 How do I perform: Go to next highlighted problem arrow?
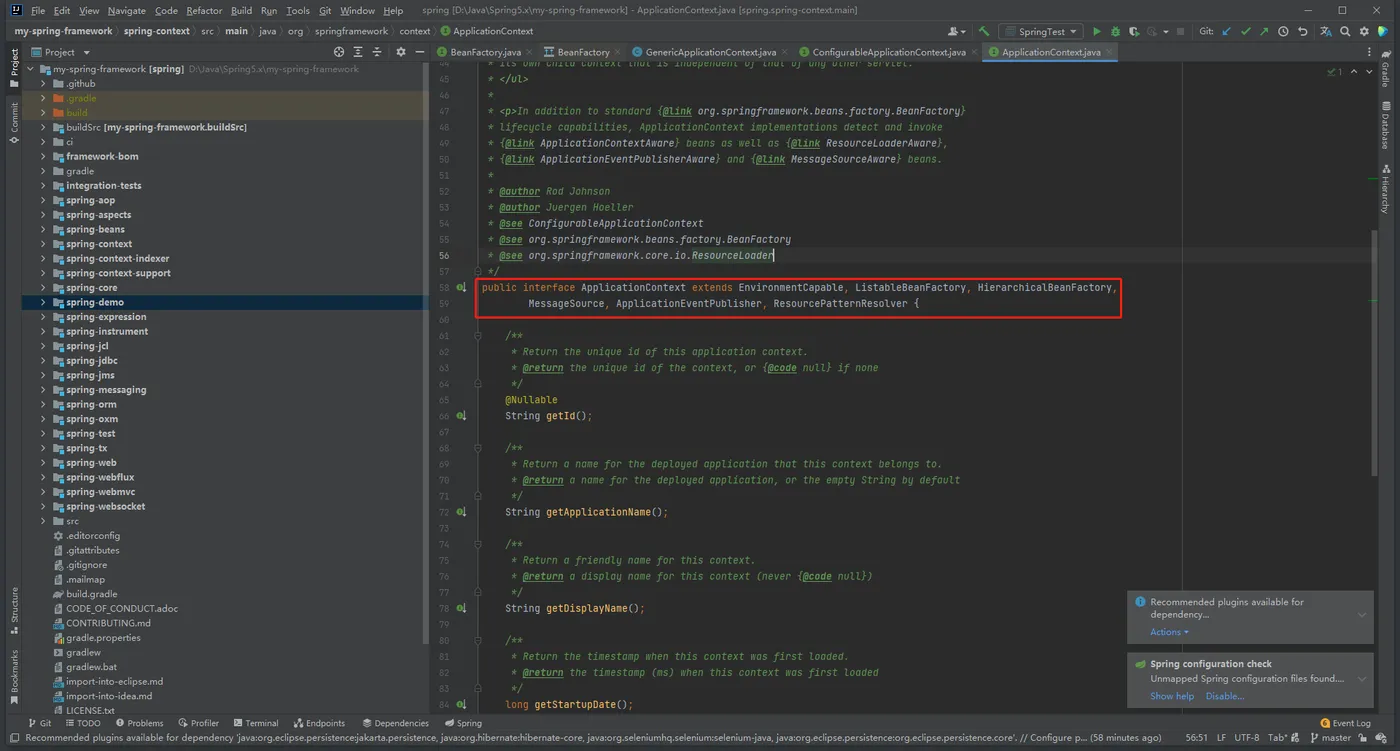(x=1371, y=72)
